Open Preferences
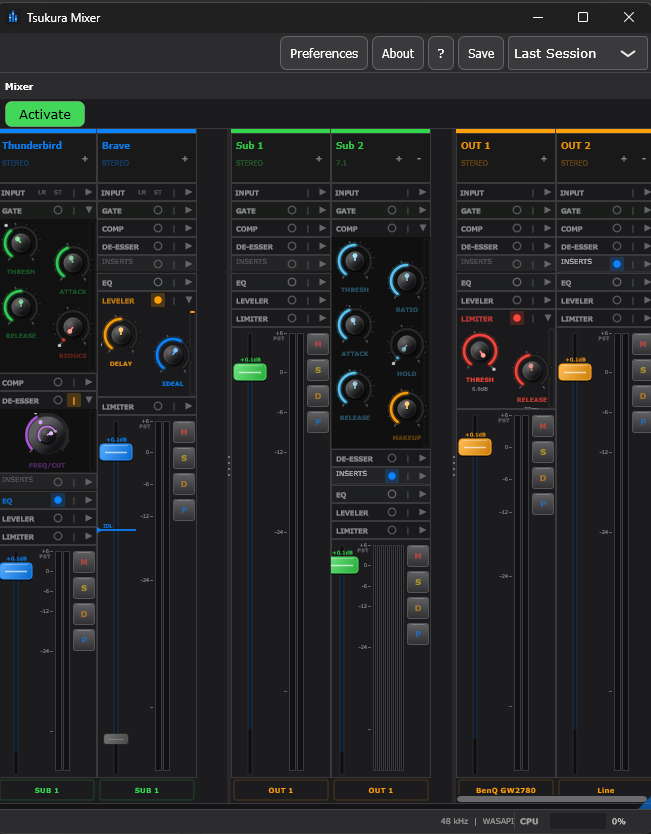Viewport: 651px width, 834px height. (x=324, y=53)
